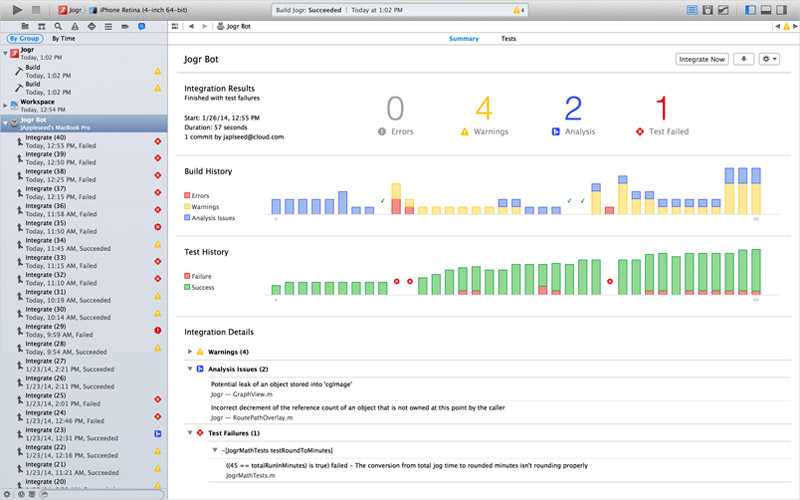Open the gear settings dropdown
800x500 pixels.
[x=769, y=60]
